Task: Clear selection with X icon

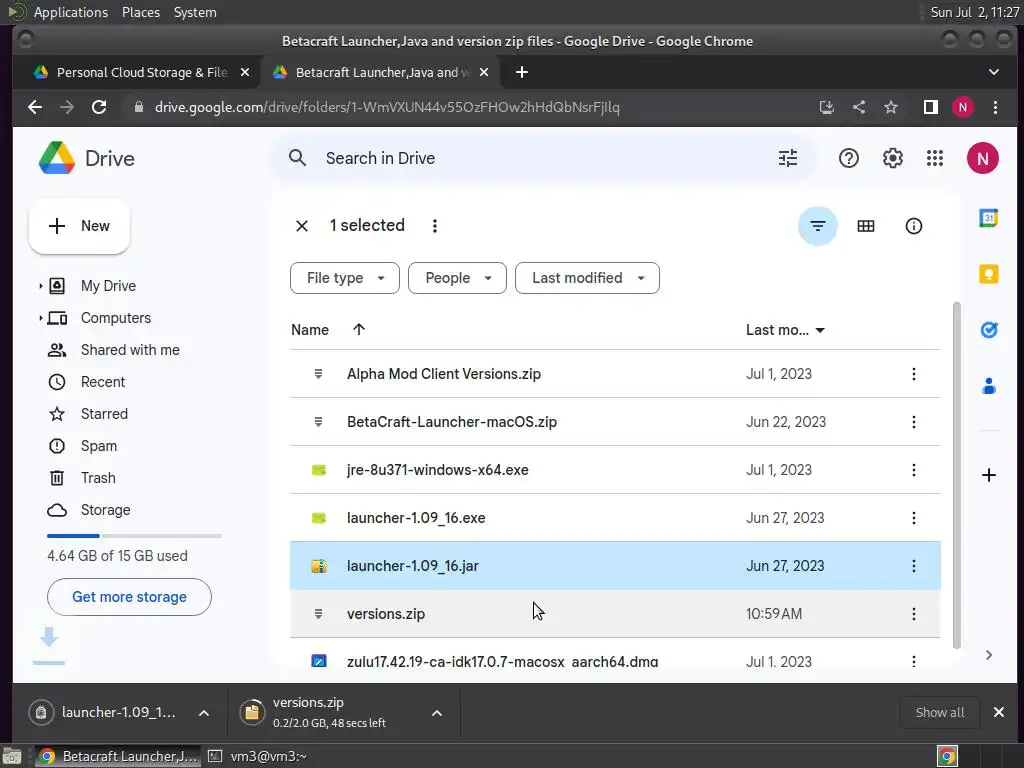Action: pyautogui.click(x=302, y=226)
